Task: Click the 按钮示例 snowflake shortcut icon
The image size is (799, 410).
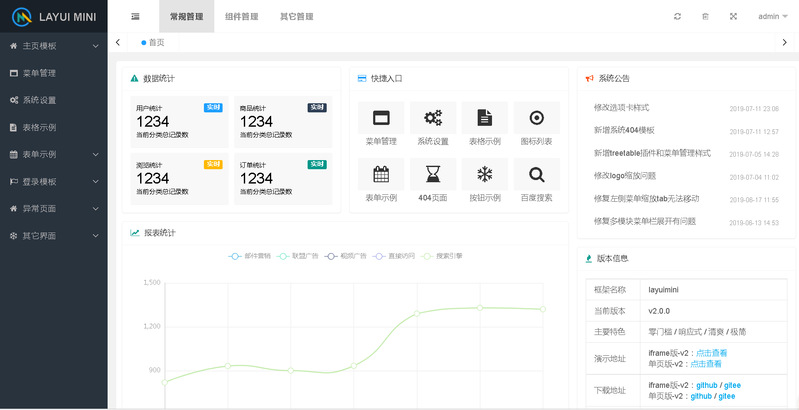Action: tap(485, 175)
